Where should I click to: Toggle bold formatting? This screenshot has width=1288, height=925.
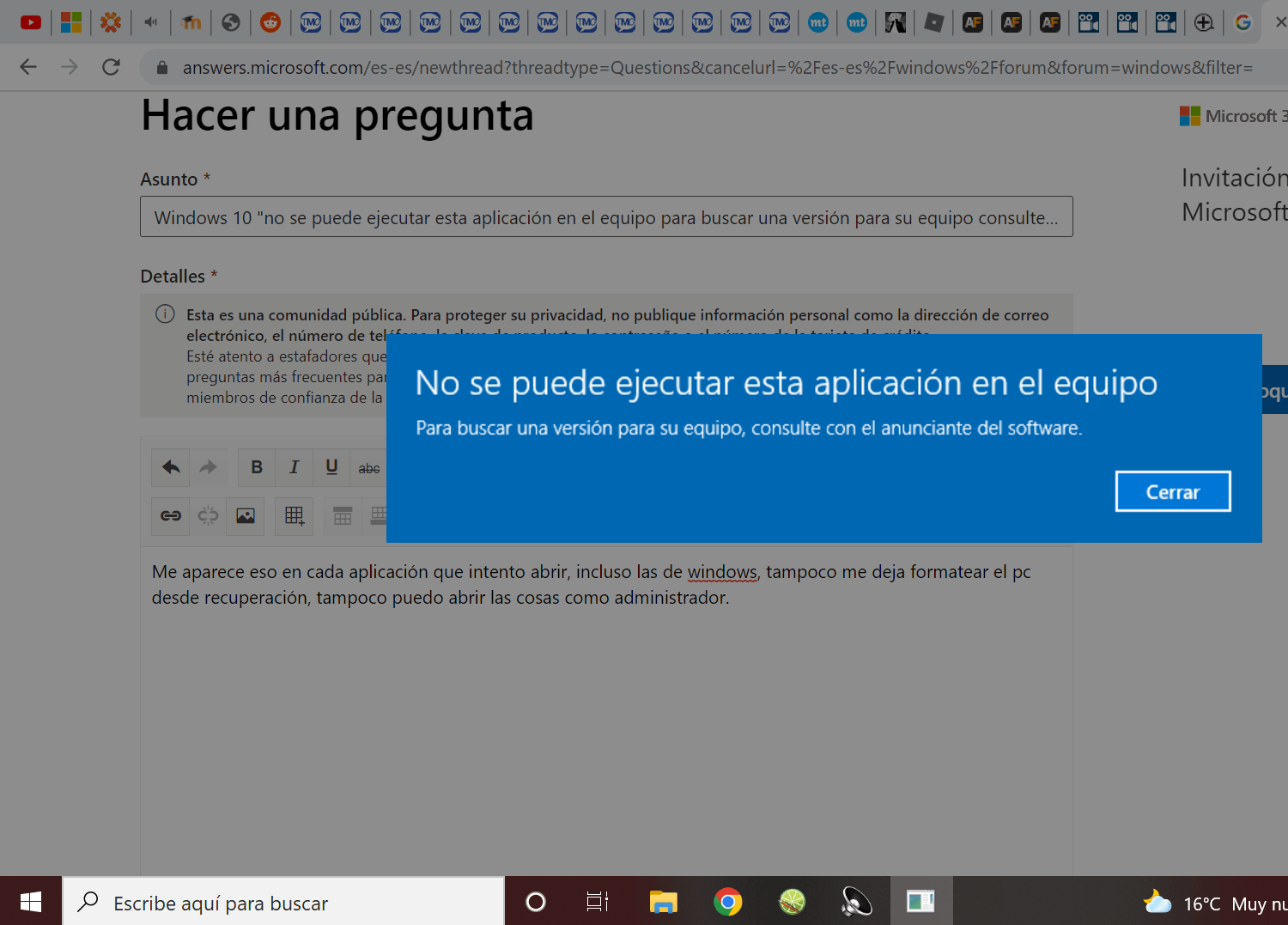point(257,467)
